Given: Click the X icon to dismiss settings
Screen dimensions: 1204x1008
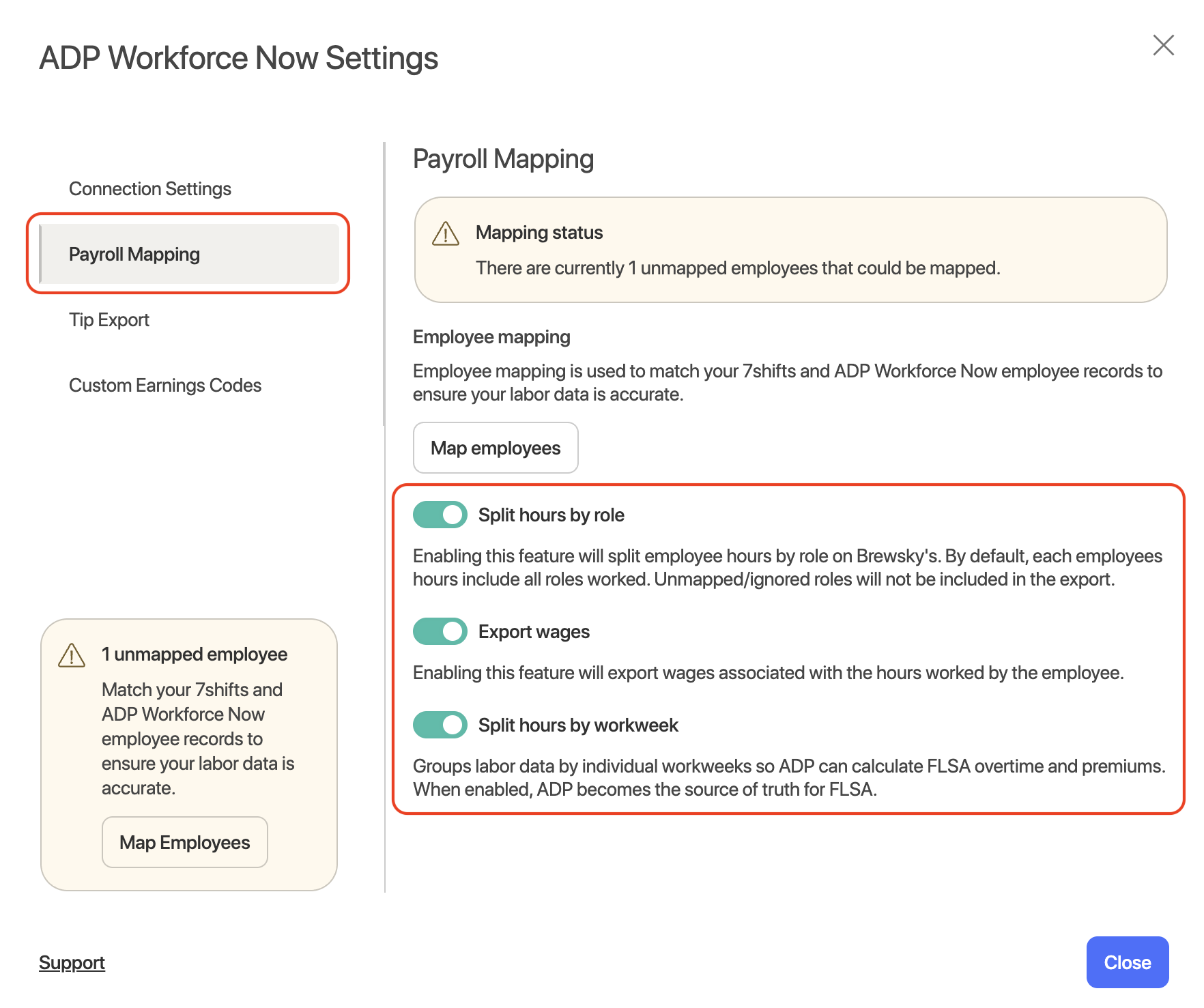Looking at the screenshot, I should click(x=1163, y=45).
